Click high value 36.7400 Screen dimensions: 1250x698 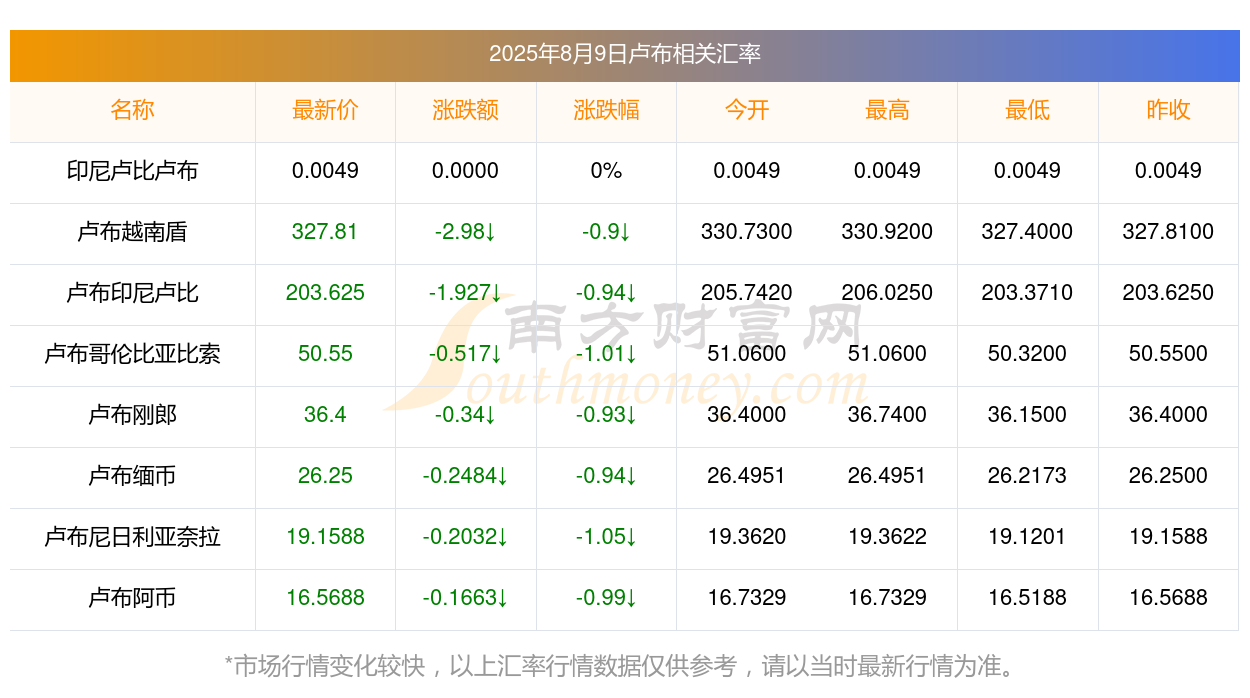point(887,415)
